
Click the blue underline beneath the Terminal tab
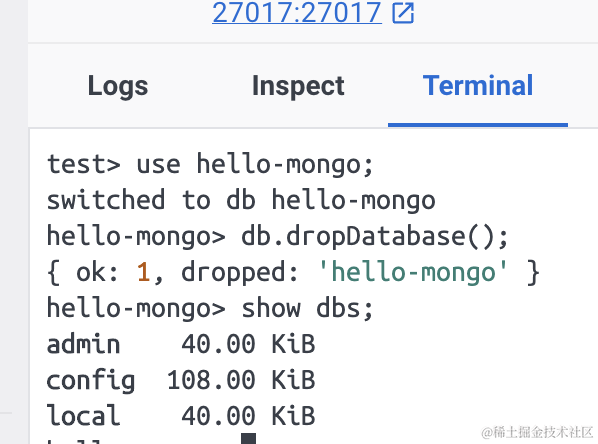[478, 125]
